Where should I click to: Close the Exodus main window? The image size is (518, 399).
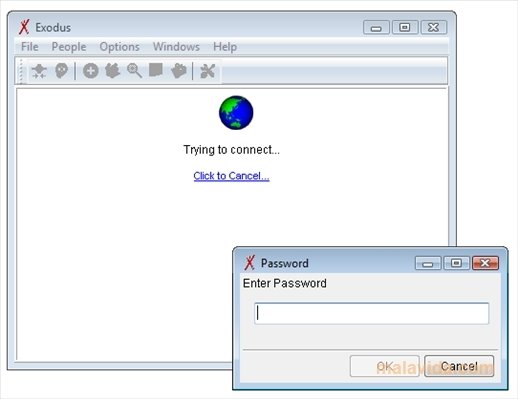434,27
